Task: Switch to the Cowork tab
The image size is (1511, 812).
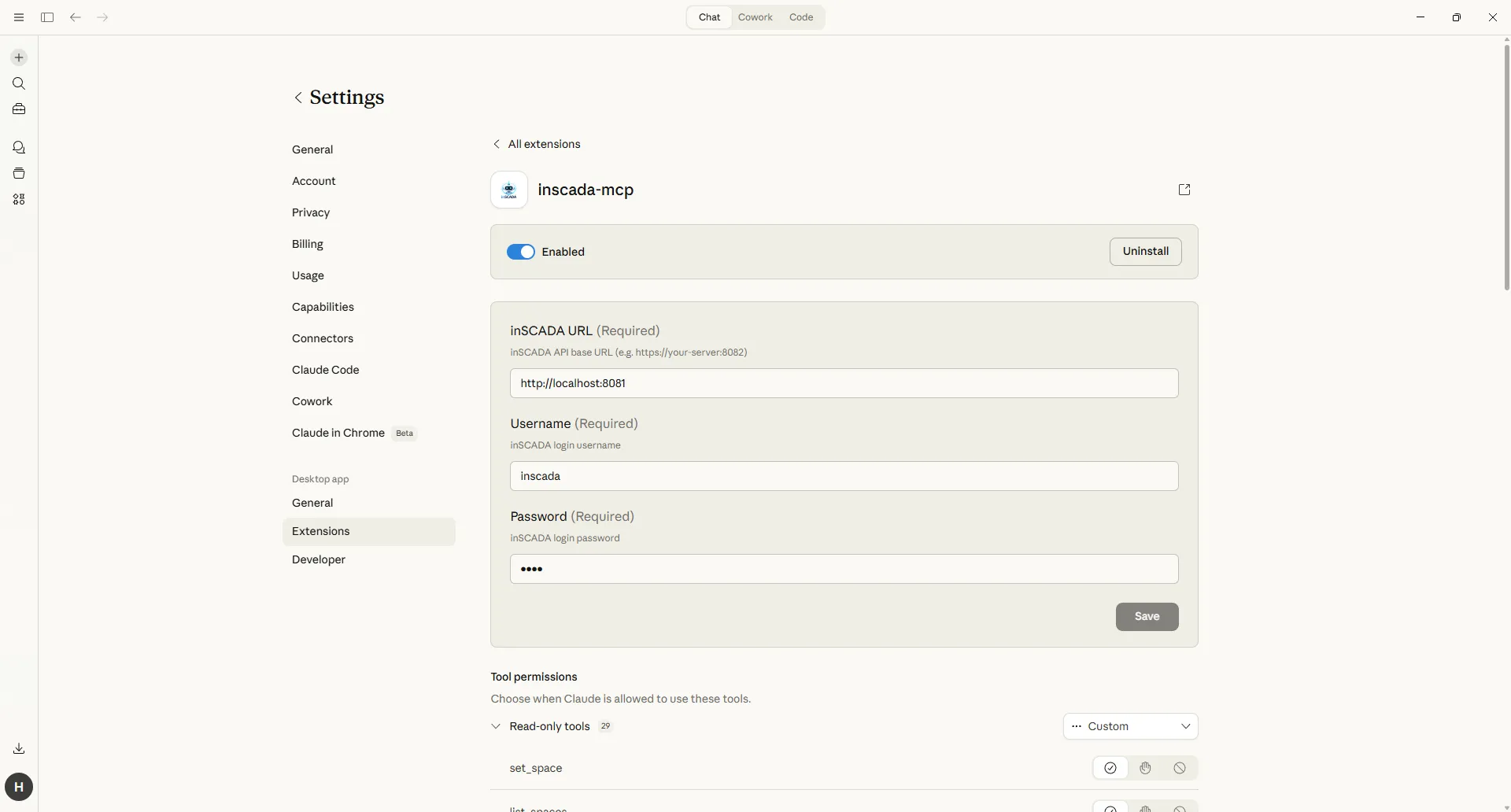Action: tap(755, 17)
